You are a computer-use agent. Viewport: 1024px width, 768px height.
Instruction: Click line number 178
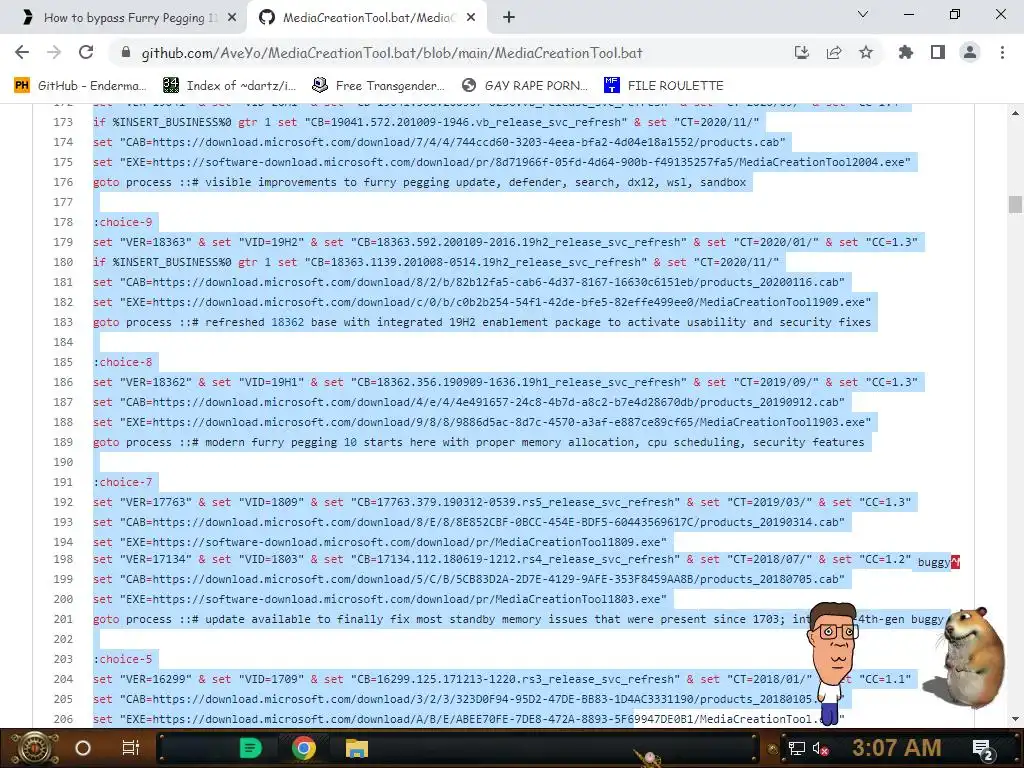tap(63, 222)
